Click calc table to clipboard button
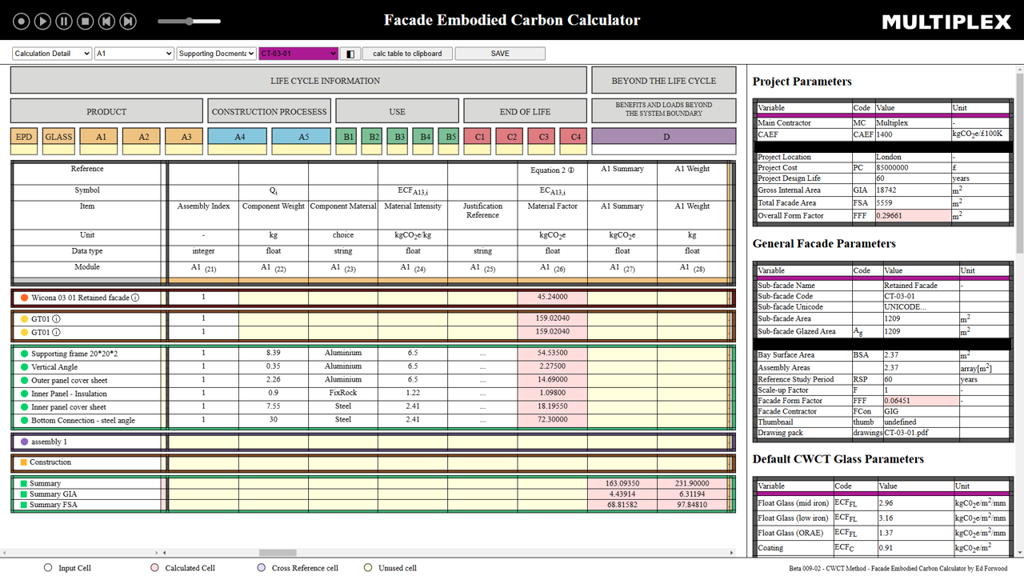Image resolution: width=1024 pixels, height=576 pixels. pos(408,54)
